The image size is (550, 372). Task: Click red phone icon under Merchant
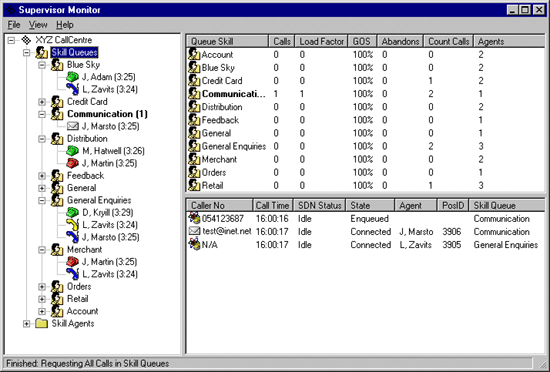coord(72,262)
